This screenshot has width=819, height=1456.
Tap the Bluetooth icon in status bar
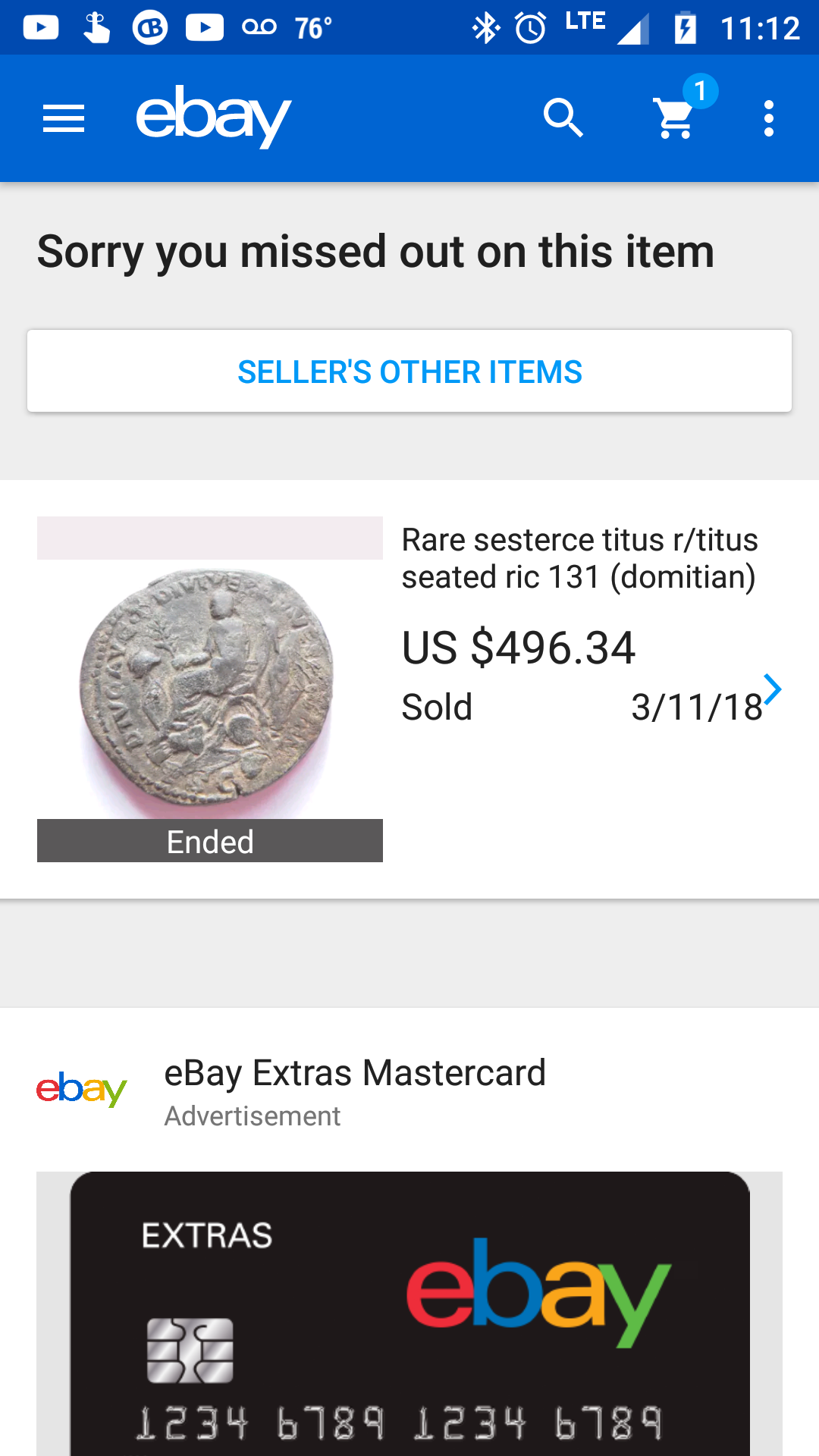485,28
